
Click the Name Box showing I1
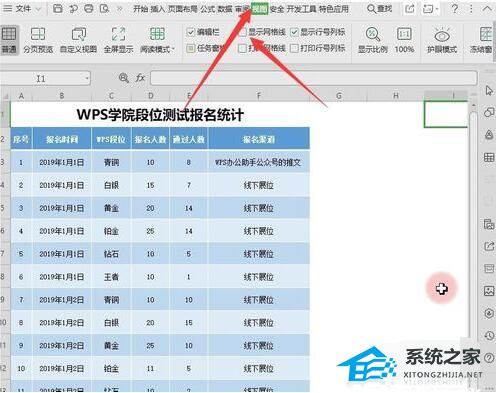tap(41, 79)
